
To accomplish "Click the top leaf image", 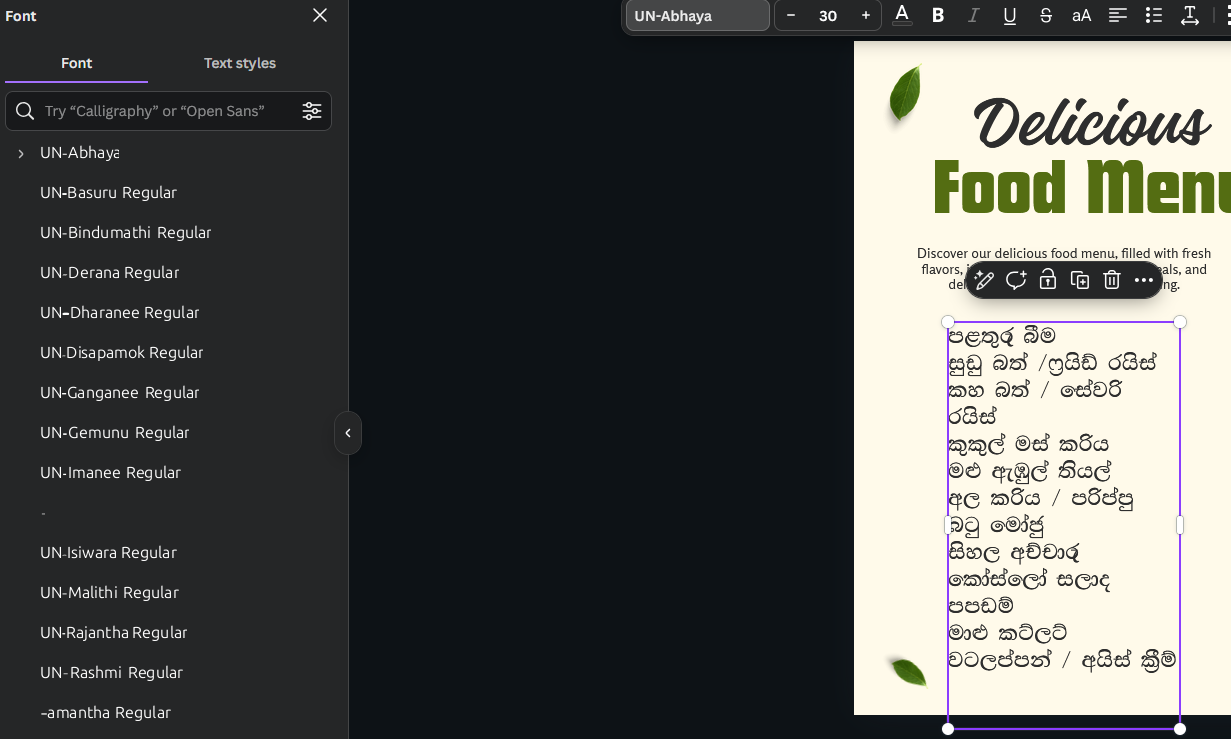I will tap(904, 94).
